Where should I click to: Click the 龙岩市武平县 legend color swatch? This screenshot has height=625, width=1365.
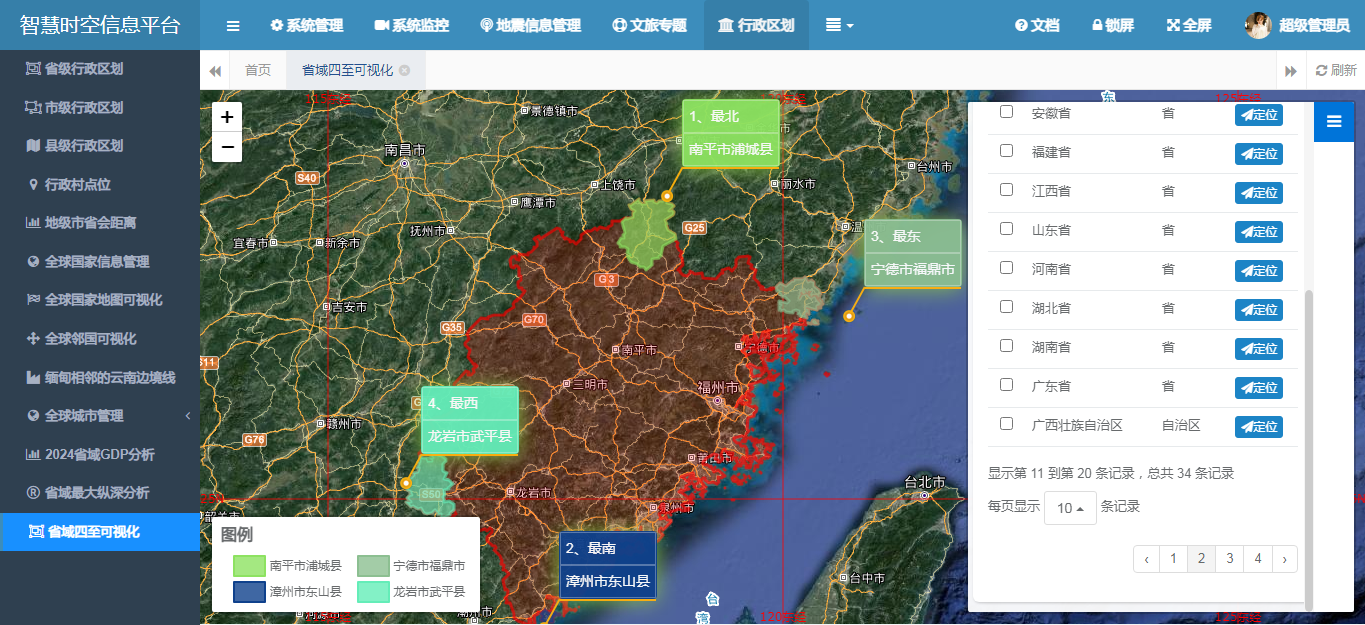click(x=373, y=592)
